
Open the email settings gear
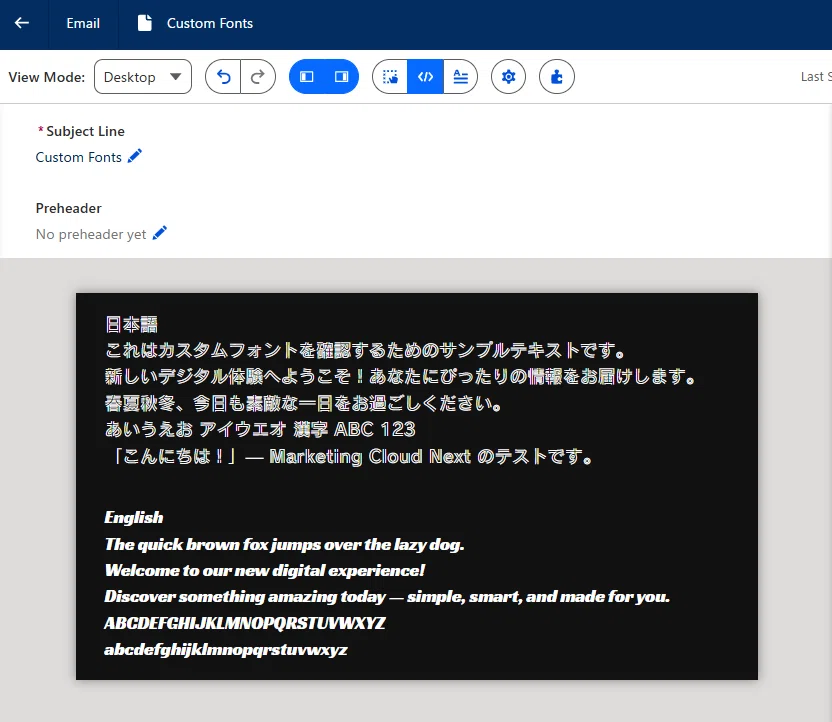coord(508,77)
